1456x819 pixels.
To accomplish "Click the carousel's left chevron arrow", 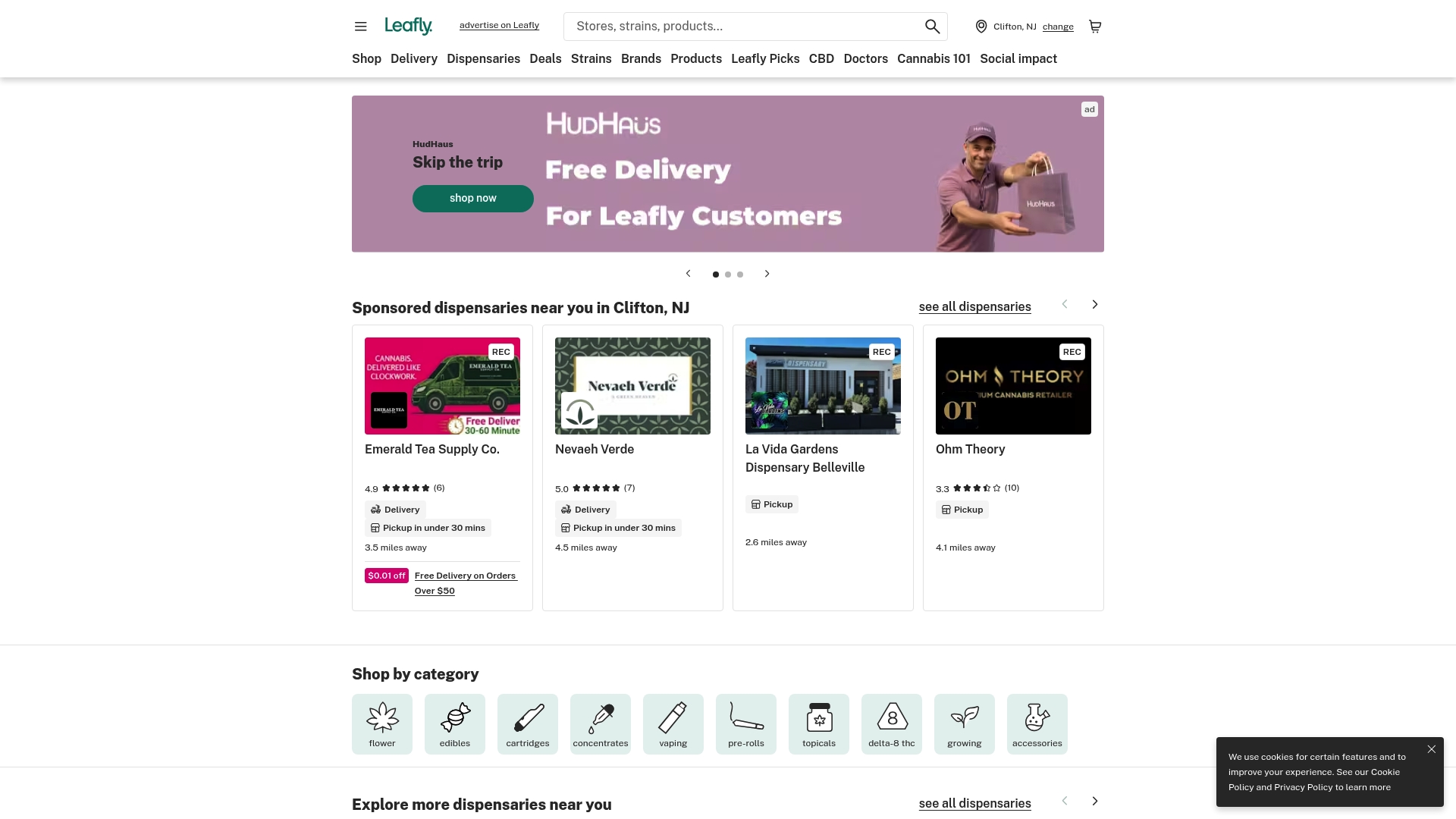I will pyautogui.click(x=688, y=274).
